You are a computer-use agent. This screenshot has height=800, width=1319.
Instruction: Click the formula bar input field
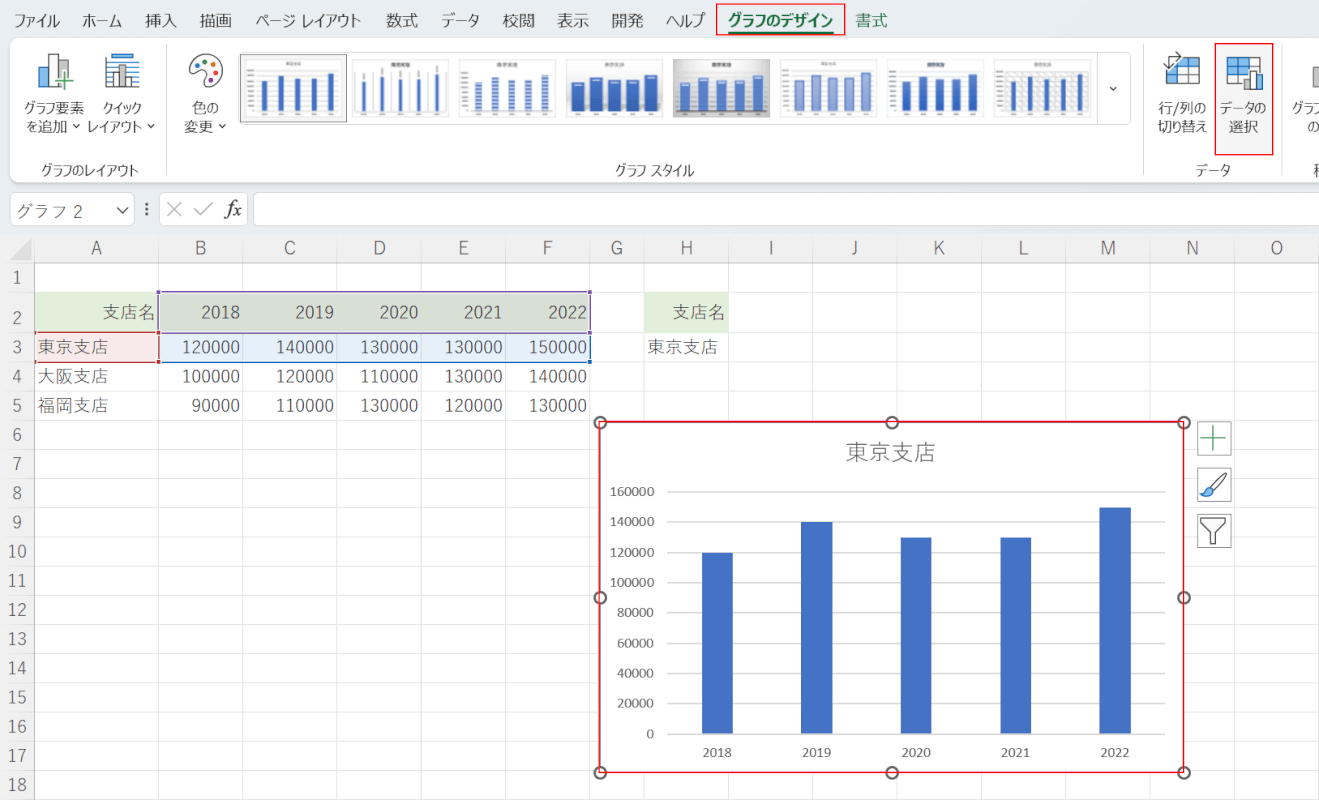point(780,209)
